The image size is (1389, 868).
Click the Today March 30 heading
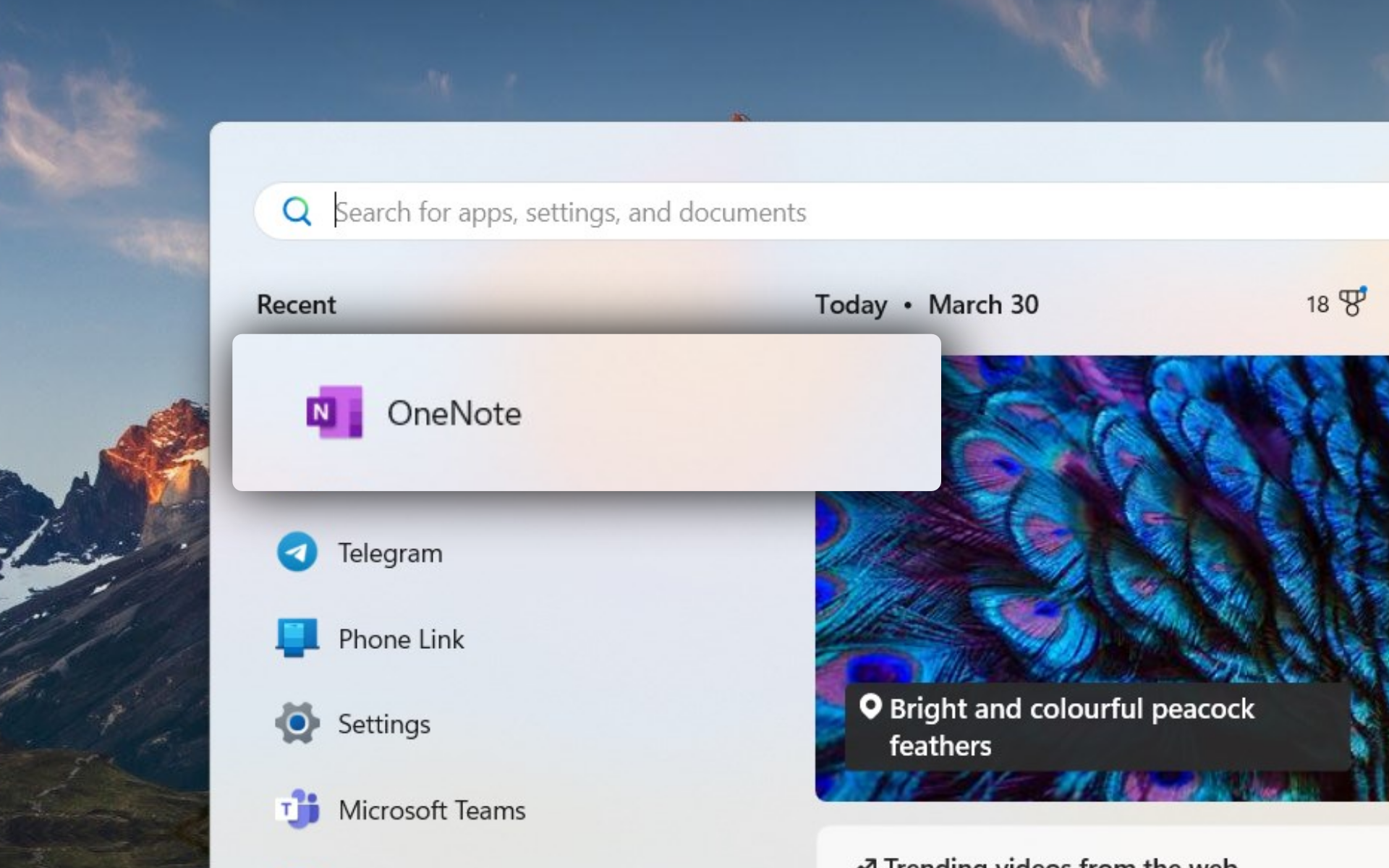[927, 305]
